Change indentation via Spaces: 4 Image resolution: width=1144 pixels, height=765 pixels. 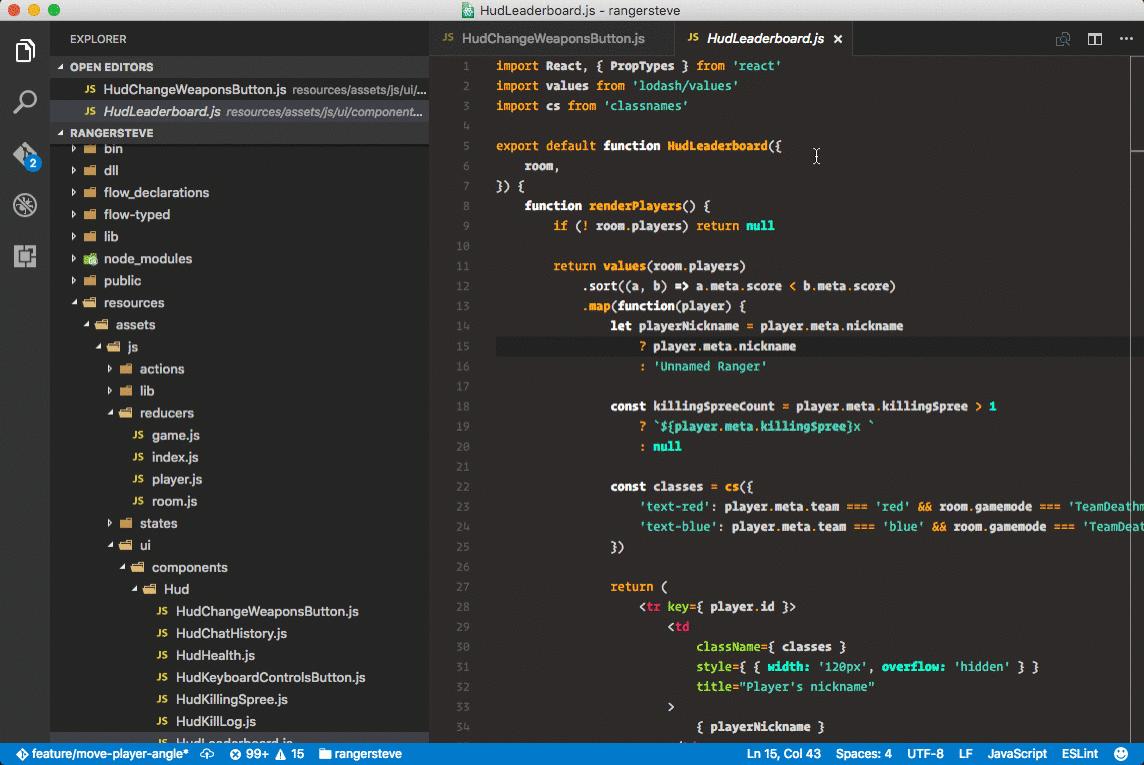pyautogui.click(x=864, y=753)
